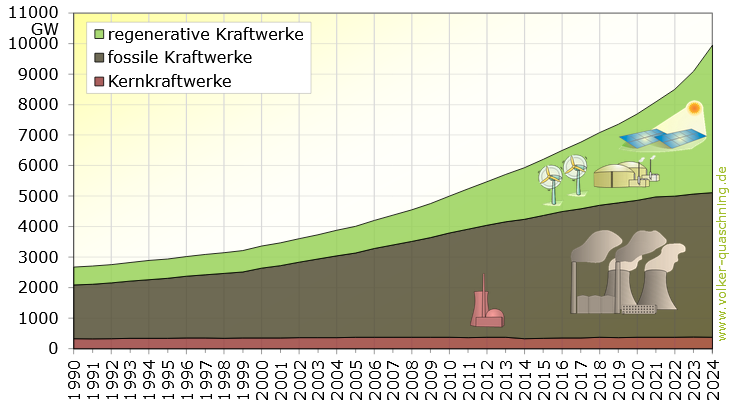Screen dimensions: 731x410
Task: Click the orange sun icon
Action: (x=693, y=108)
